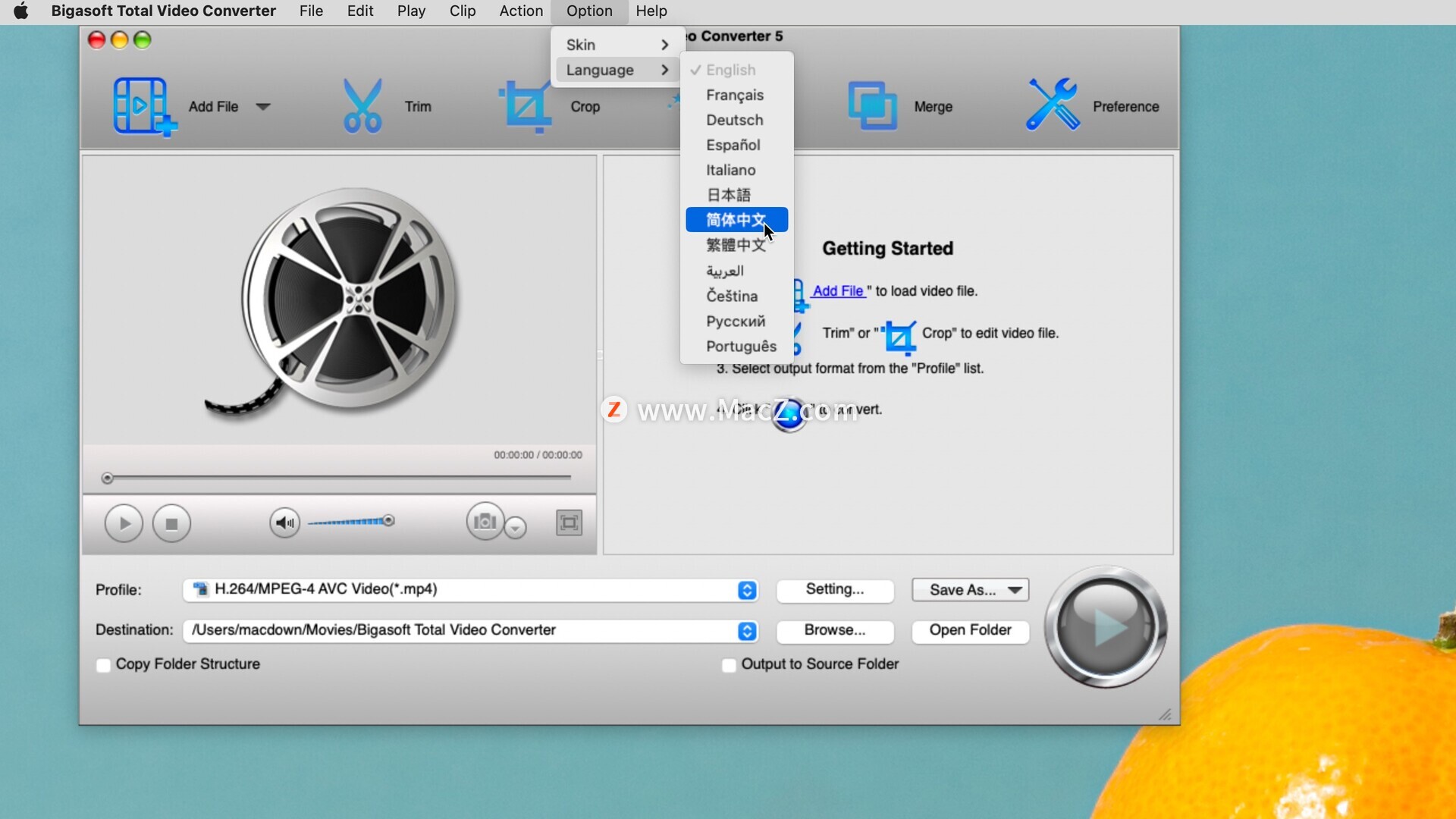Enable Output to Source Folder checkbox
The image size is (1456, 819).
(729, 665)
